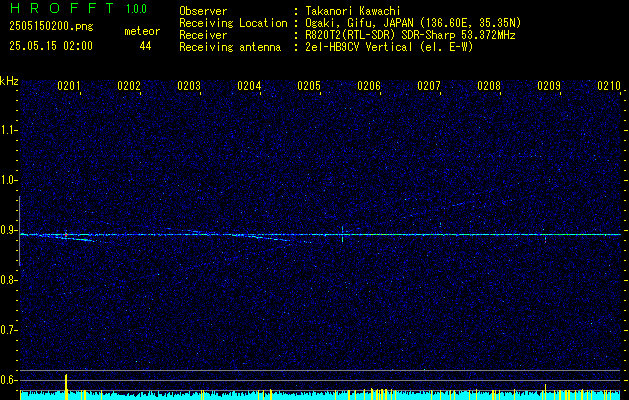Click the tall yellow spike near 0201
Viewport: 629px width, 400px height.
point(66,386)
